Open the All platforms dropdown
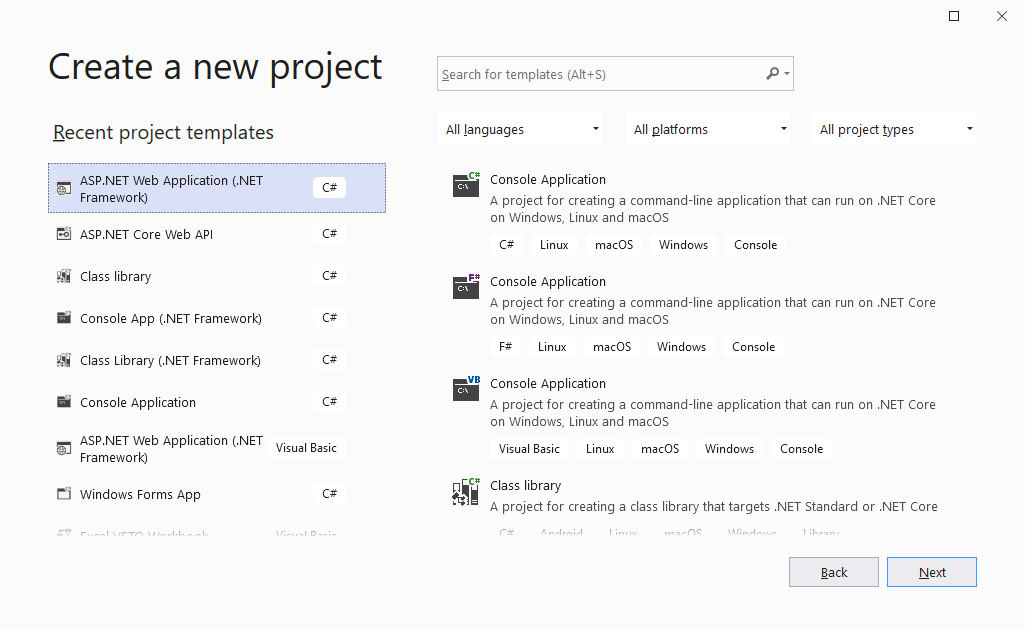Image resolution: width=1025 pixels, height=630 pixels. click(708, 129)
